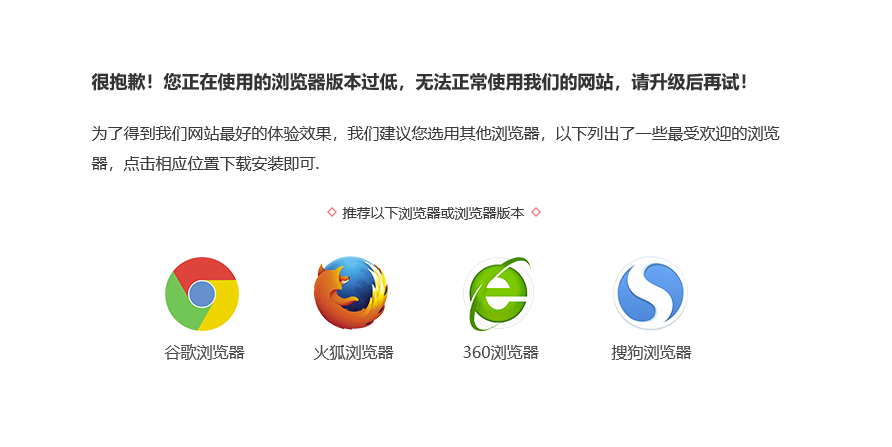
Task: Follow the 火狐浏览器 text link
Action: 353,353
